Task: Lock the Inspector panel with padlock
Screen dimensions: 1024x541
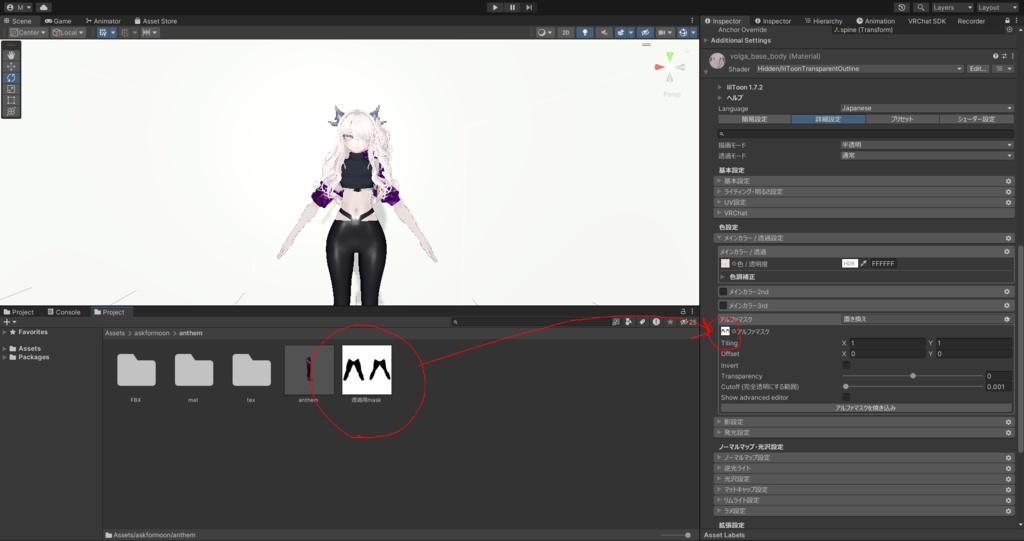Action: [1007, 21]
